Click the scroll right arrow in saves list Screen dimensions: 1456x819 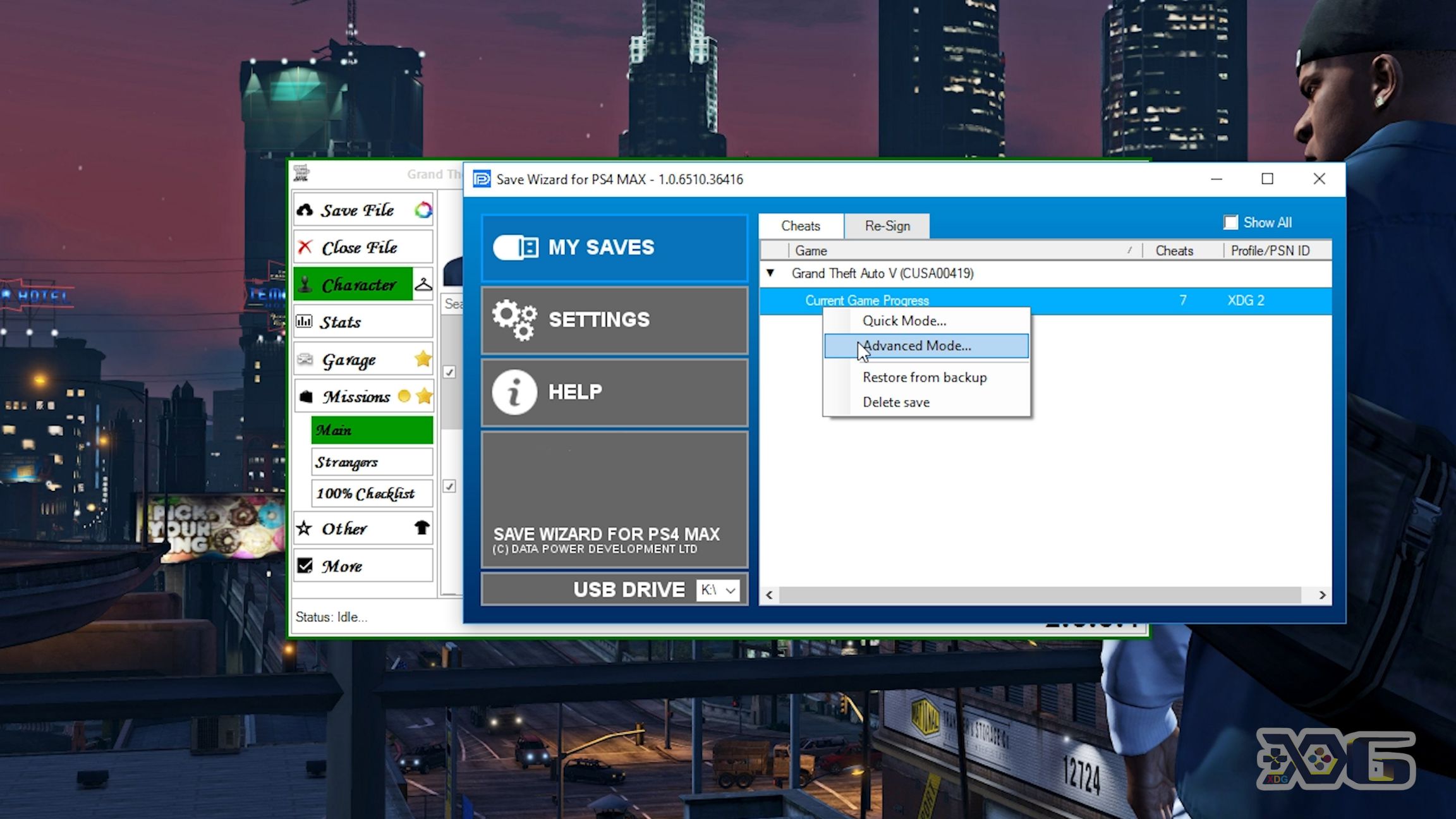pyautogui.click(x=1322, y=595)
